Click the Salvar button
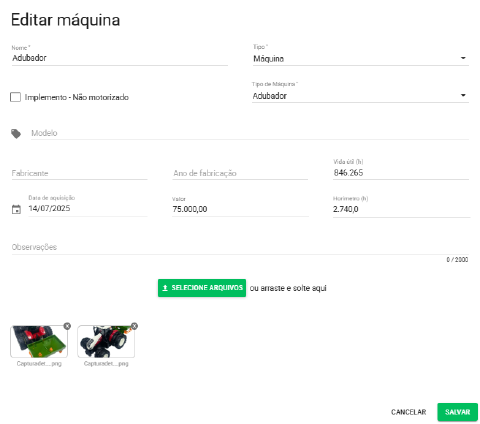 pyautogui.click(x=457, y=412)
